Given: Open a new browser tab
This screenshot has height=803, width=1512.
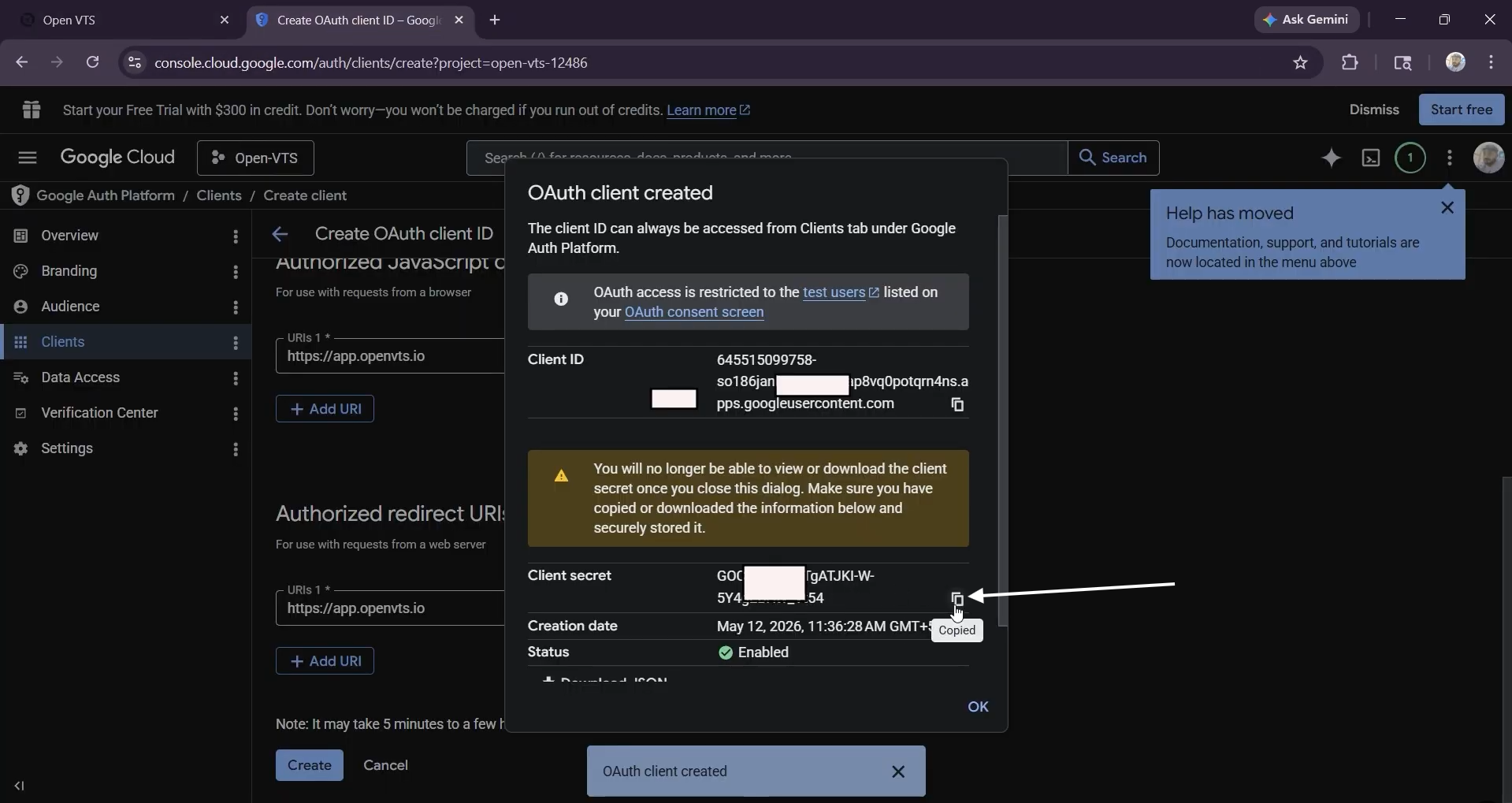Looking at the screenshot, I should click(495, 20).
